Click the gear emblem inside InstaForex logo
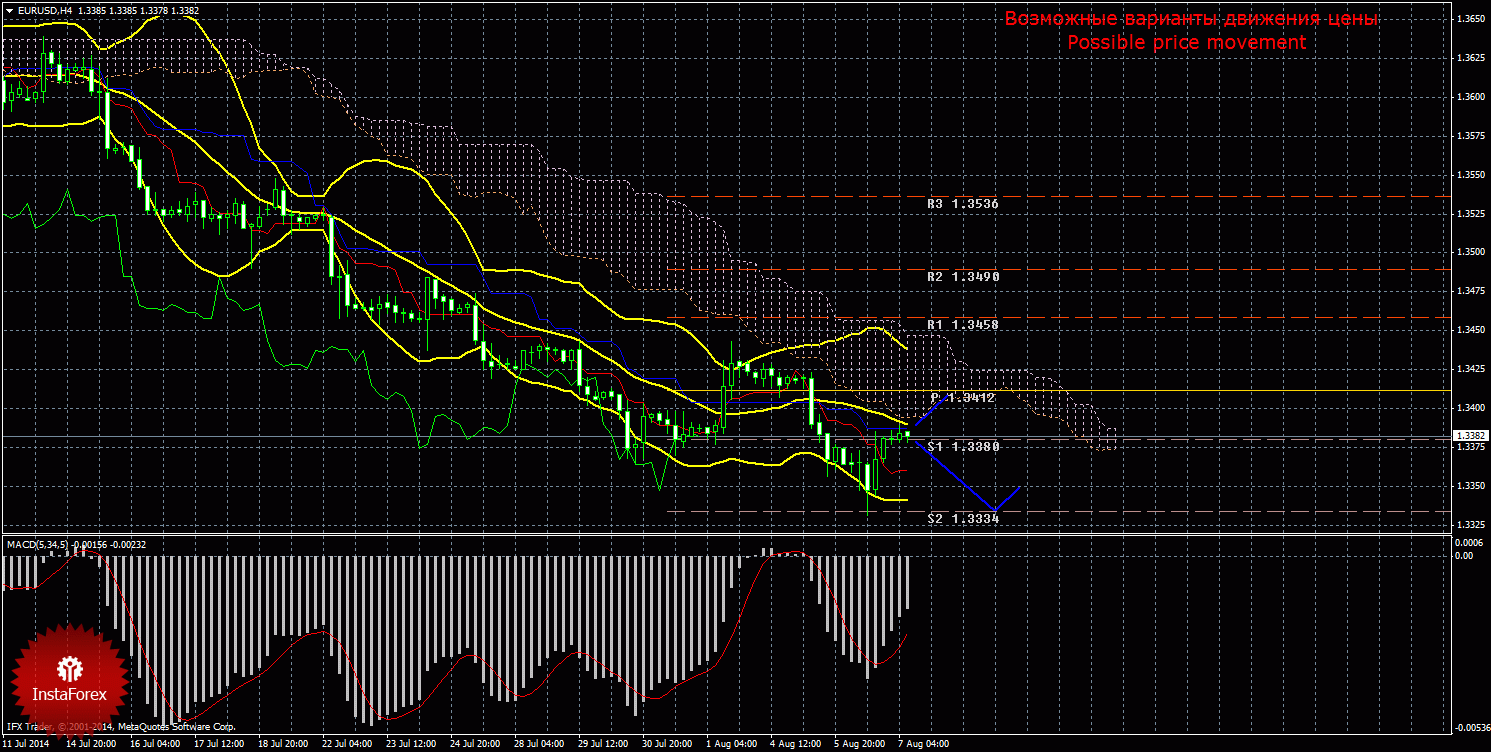The height and width of the screenshot is (752, 1491). pyautogui.click(x=69, y=667)
